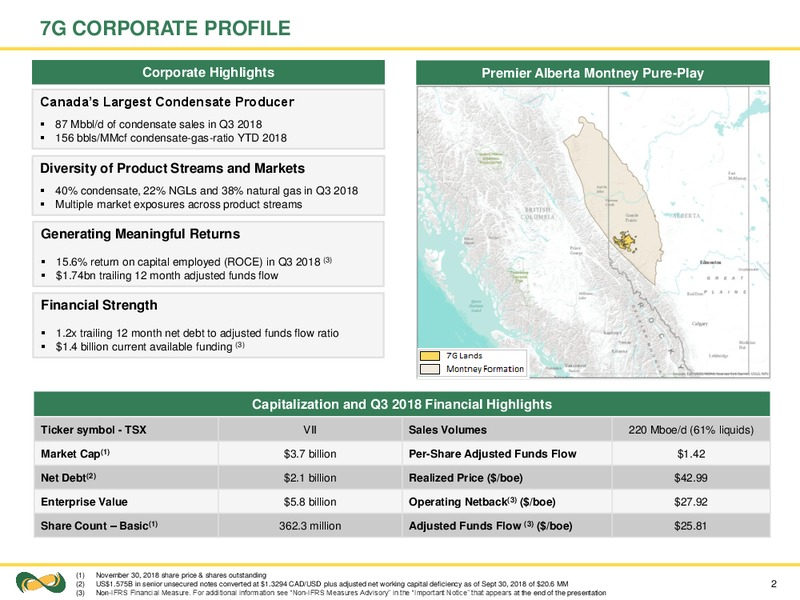The height and width of the screenshot is (600, 800).
Task: Click the Alberta Montney map image
Action: [x=593, y=232]
